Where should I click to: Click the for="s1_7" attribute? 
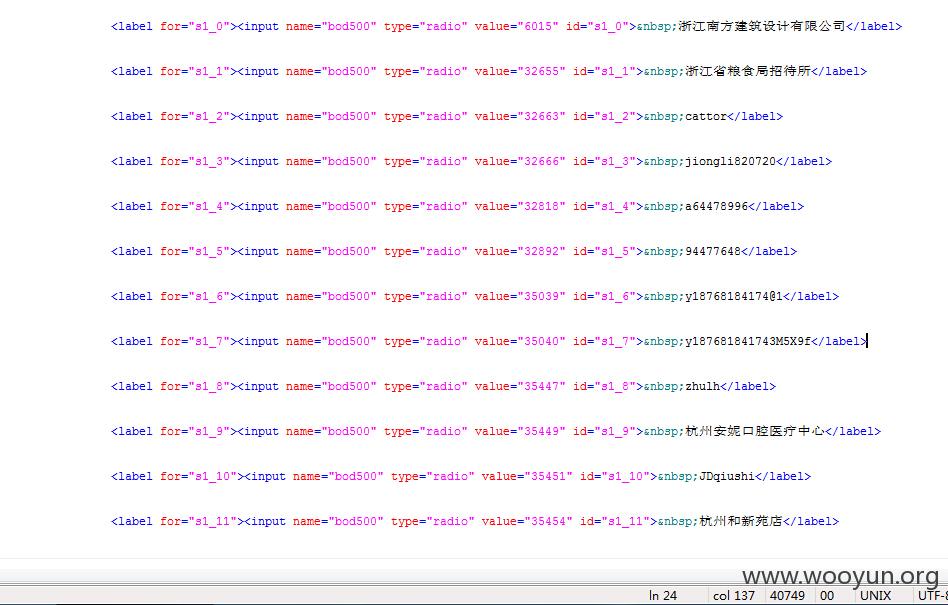pos(195,341)
